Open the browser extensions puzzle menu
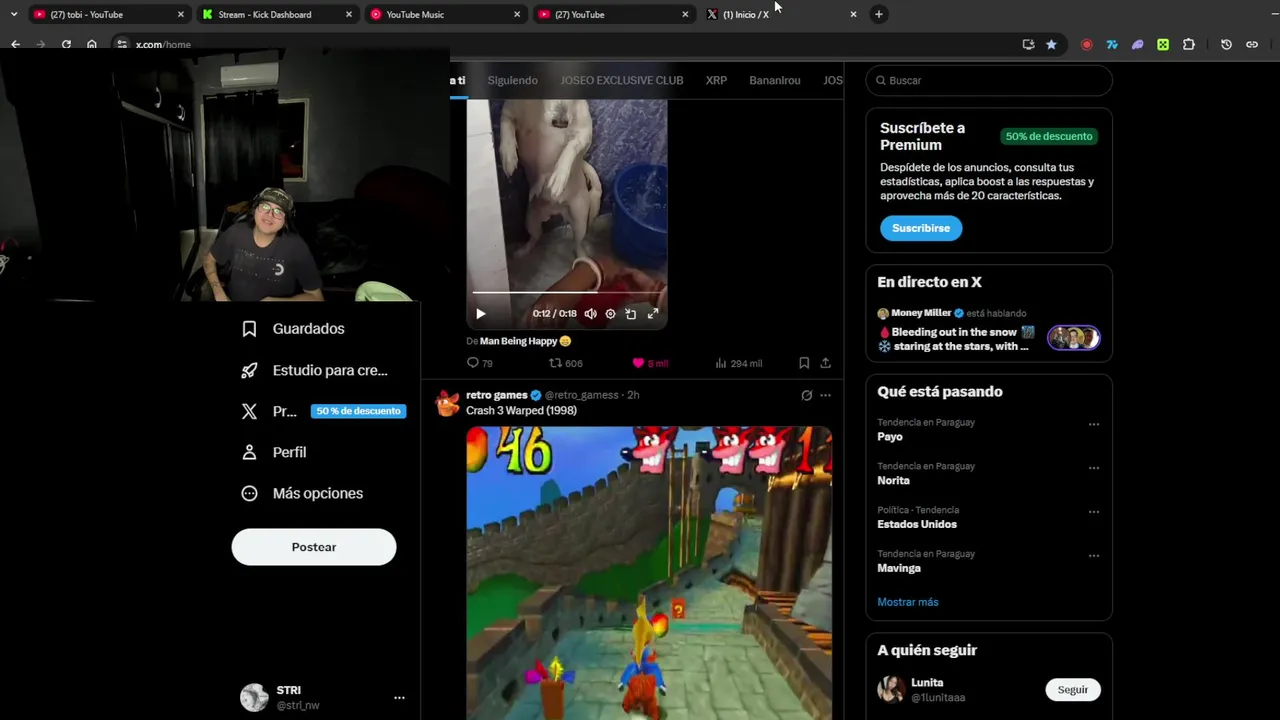This screenshot has height=720, width=1280. pos(1189,44)
